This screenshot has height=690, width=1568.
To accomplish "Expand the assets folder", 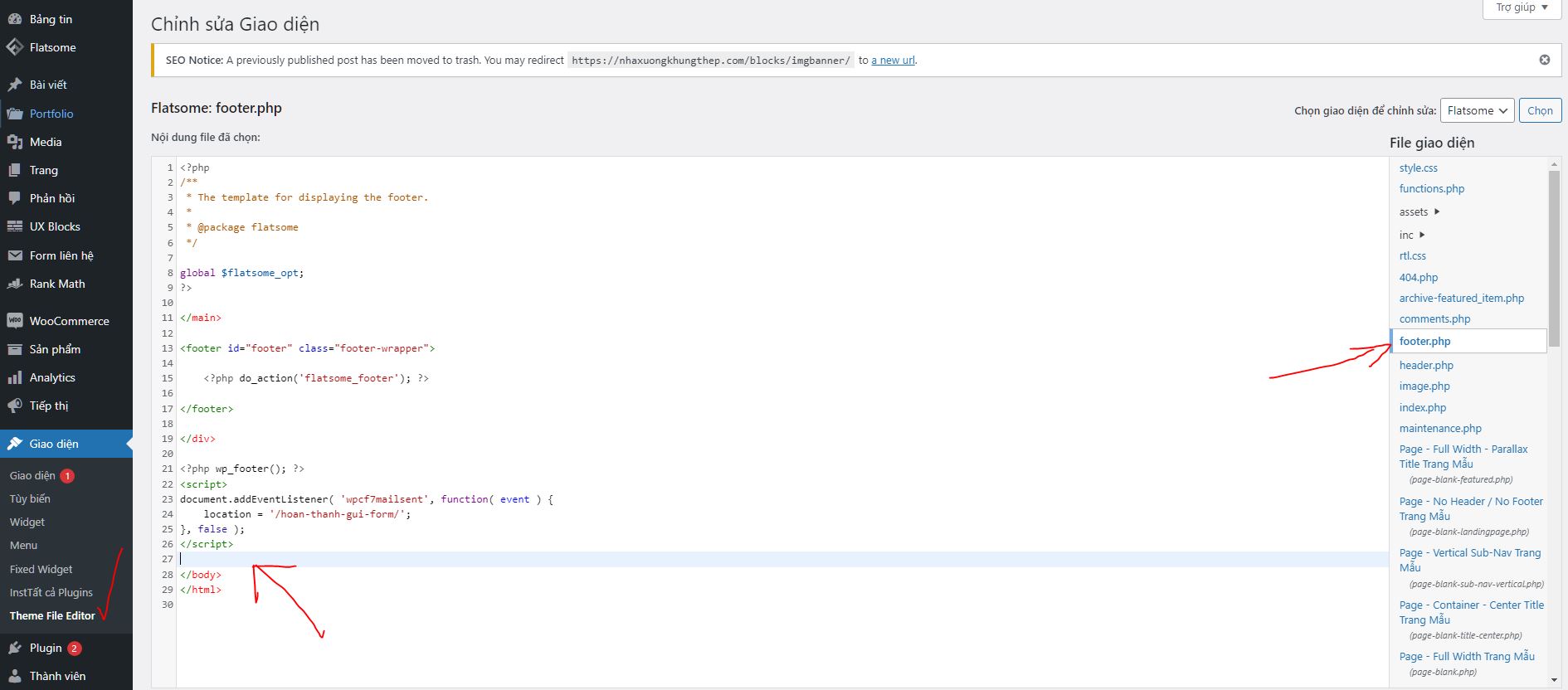I will click(1419, 211).
